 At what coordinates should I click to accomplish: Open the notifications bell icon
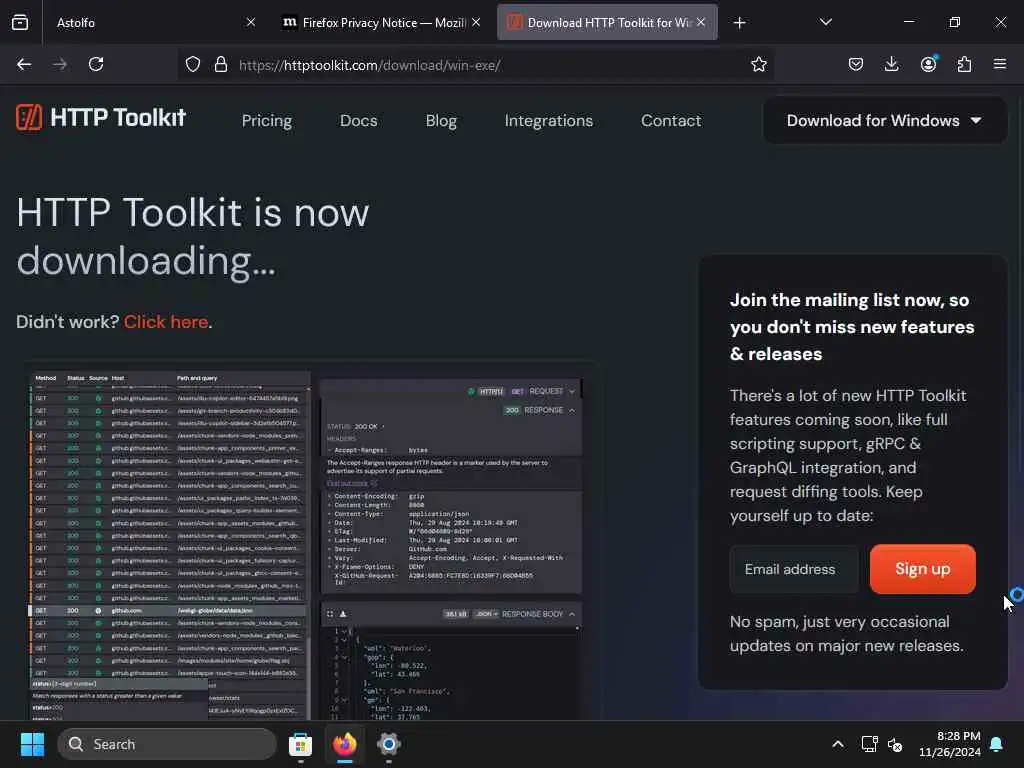[x=997, y=744]
